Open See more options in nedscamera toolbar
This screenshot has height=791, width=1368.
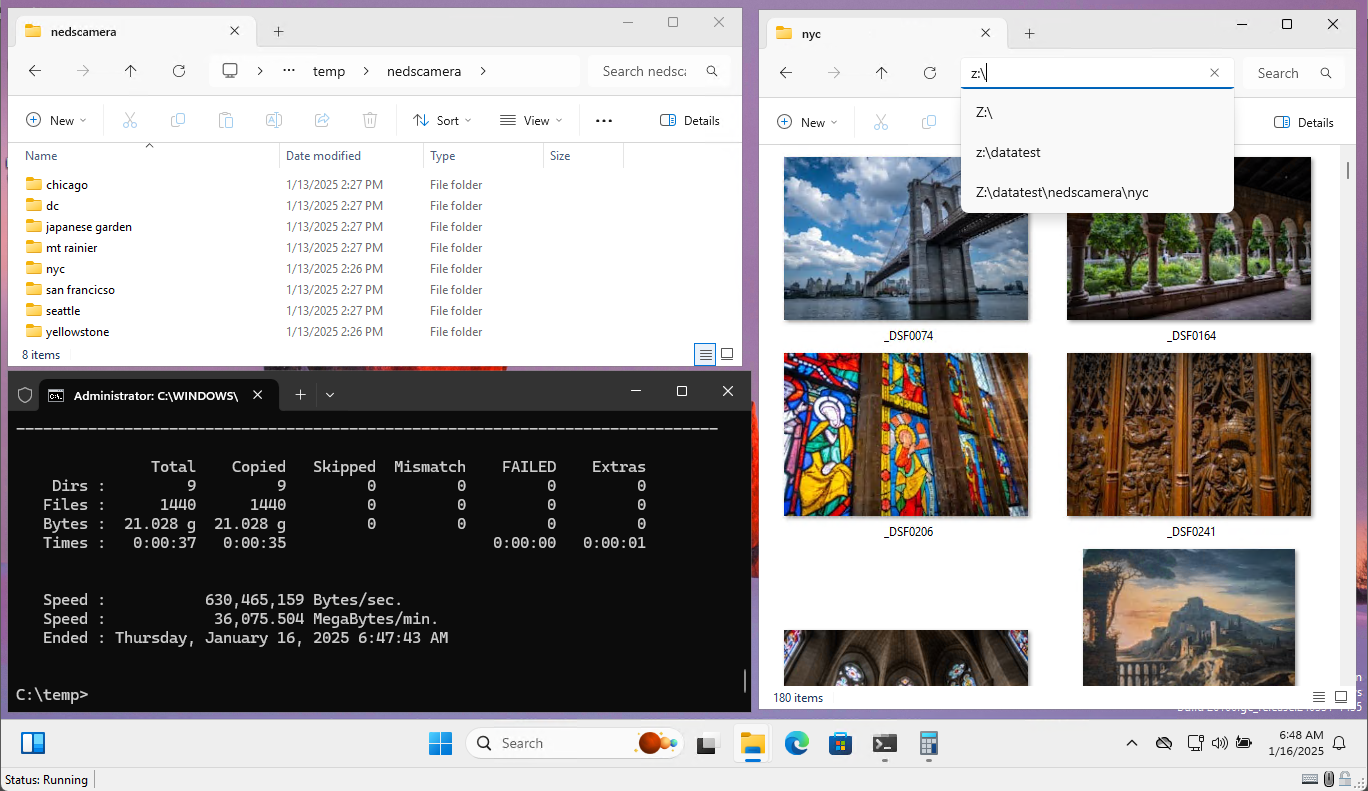point(603,120)
